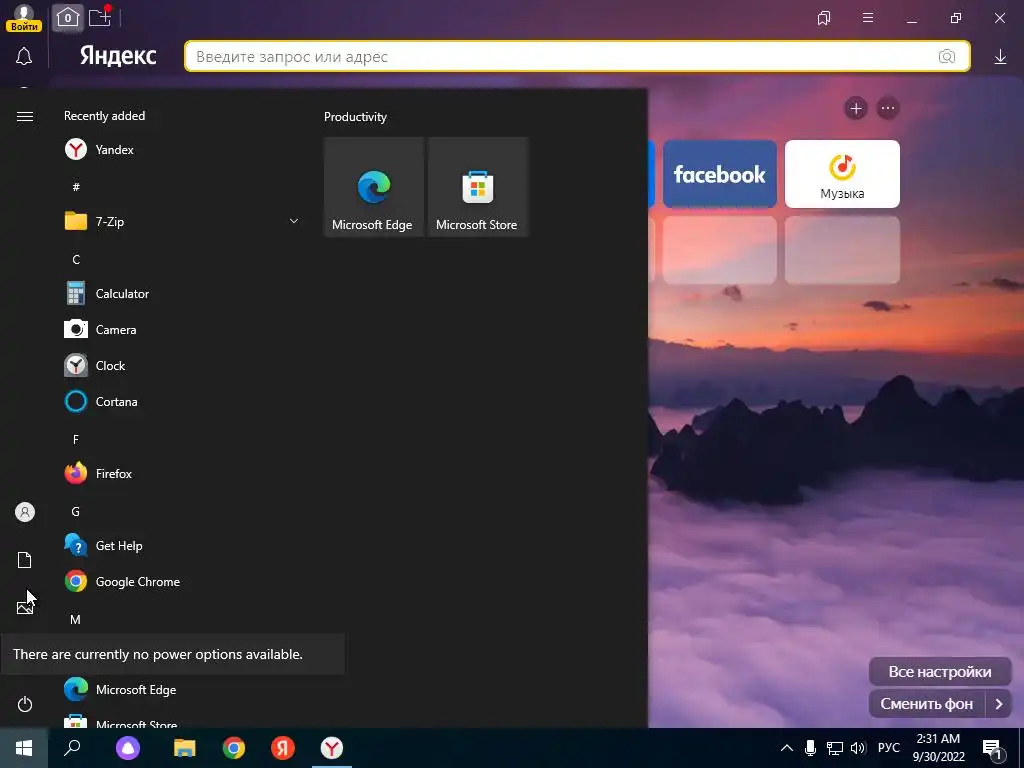Screen dimensions: 1024x768
Task: Open the home tab counter icon
Action: coord(68,18)
